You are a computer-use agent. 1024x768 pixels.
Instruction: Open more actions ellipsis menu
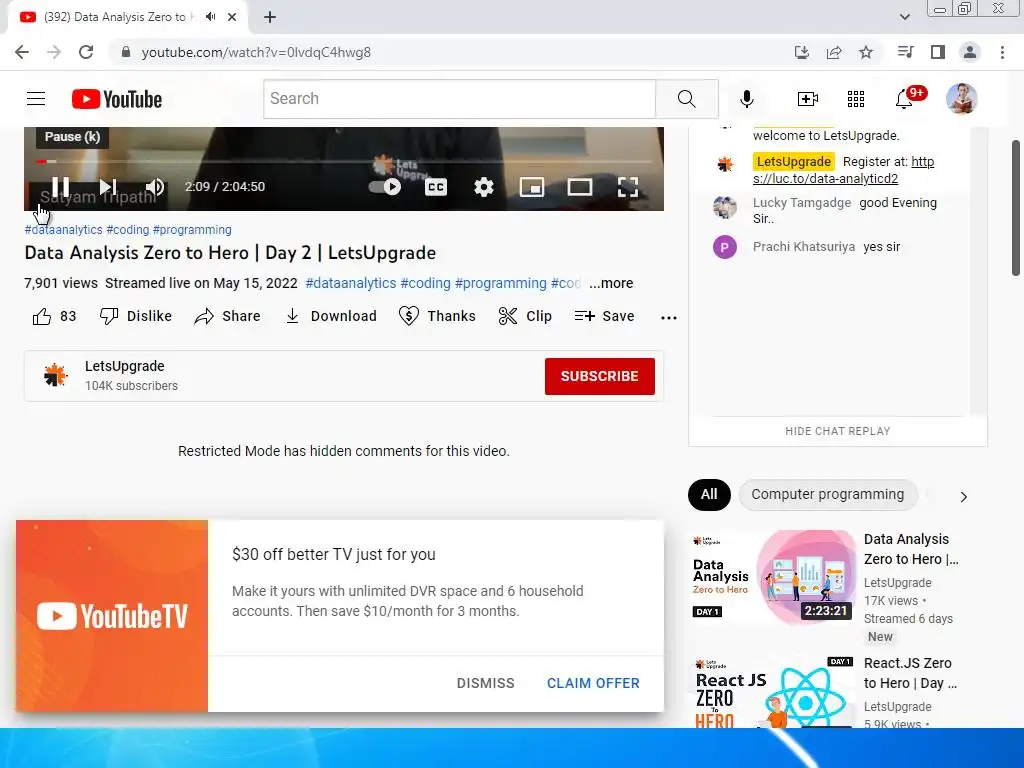tap(669, 317)
